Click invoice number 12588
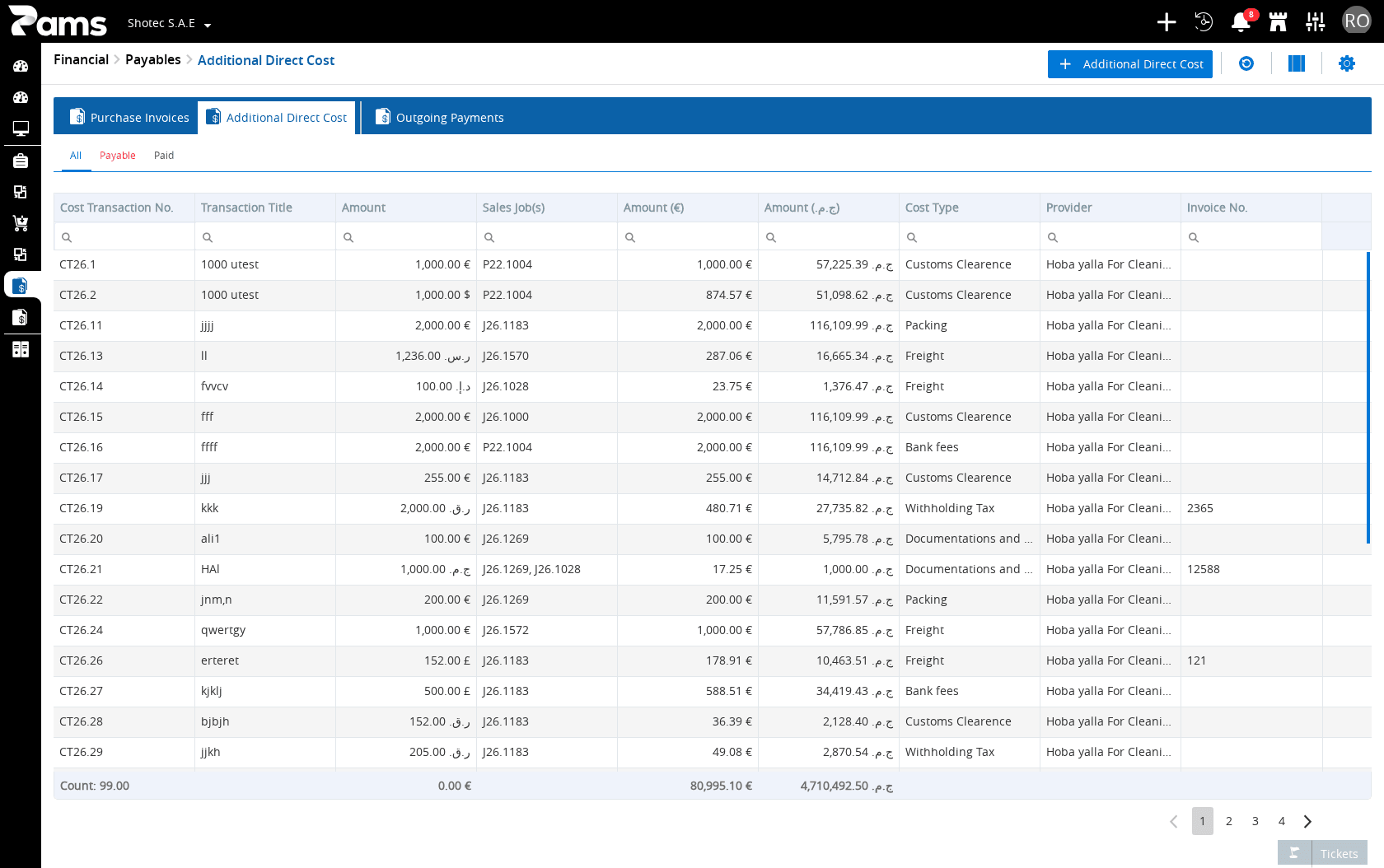 [1203, 569]
